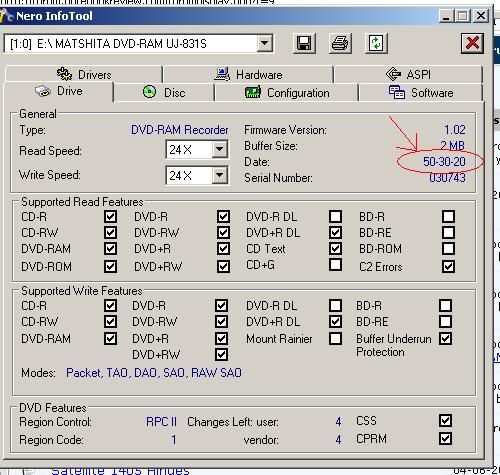Switch to the Drivers tab
The image size is (500, 475).
pyautogui.click(x=84, y=74)
